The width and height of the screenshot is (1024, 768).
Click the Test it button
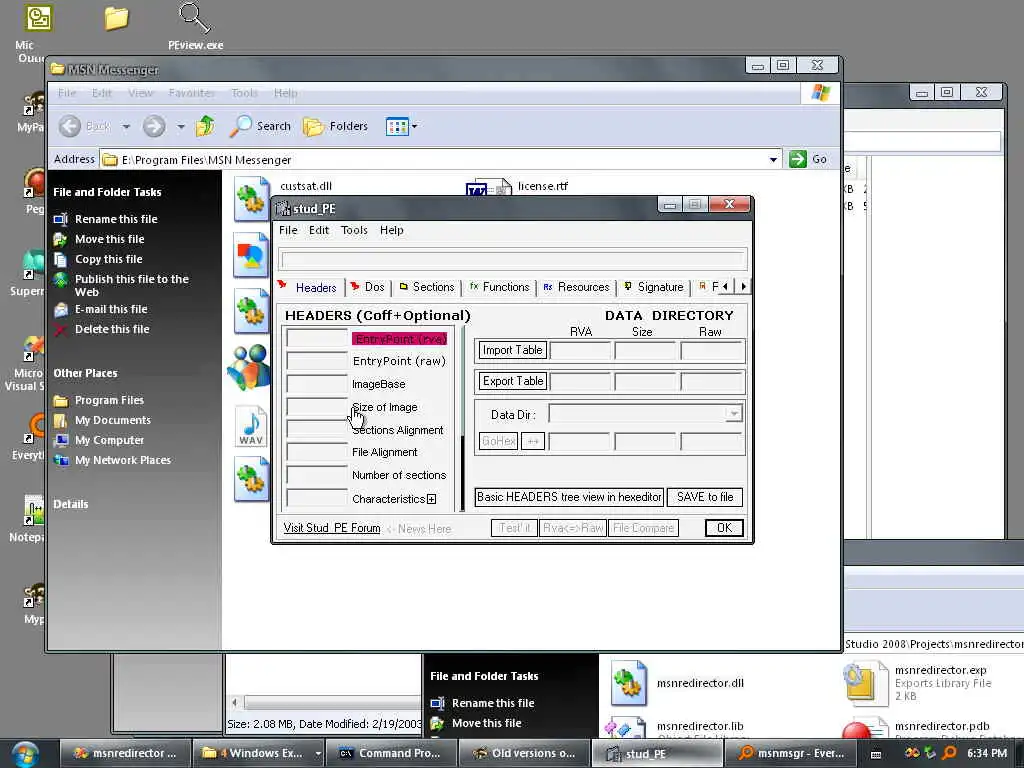pos(514,528)
